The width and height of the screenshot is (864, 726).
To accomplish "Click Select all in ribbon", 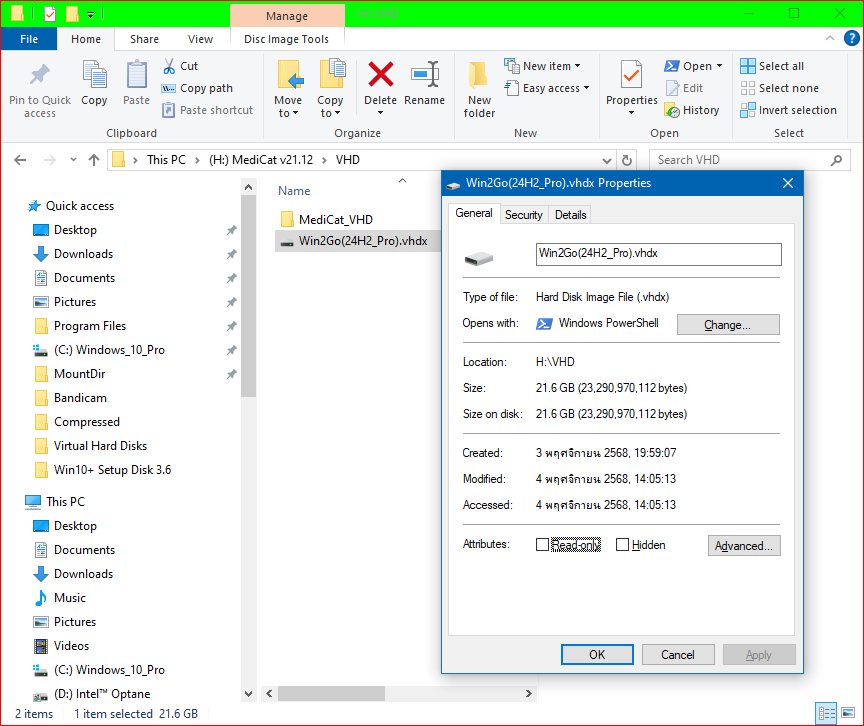I will click(x=772, y=66).
